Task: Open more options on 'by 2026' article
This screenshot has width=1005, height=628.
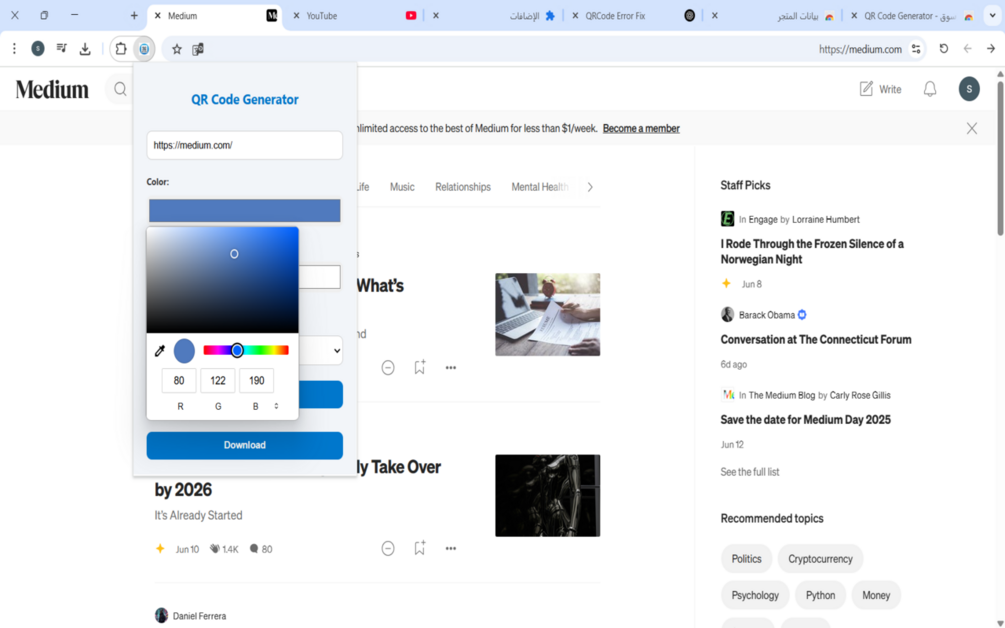Action: tap(451, 549)
